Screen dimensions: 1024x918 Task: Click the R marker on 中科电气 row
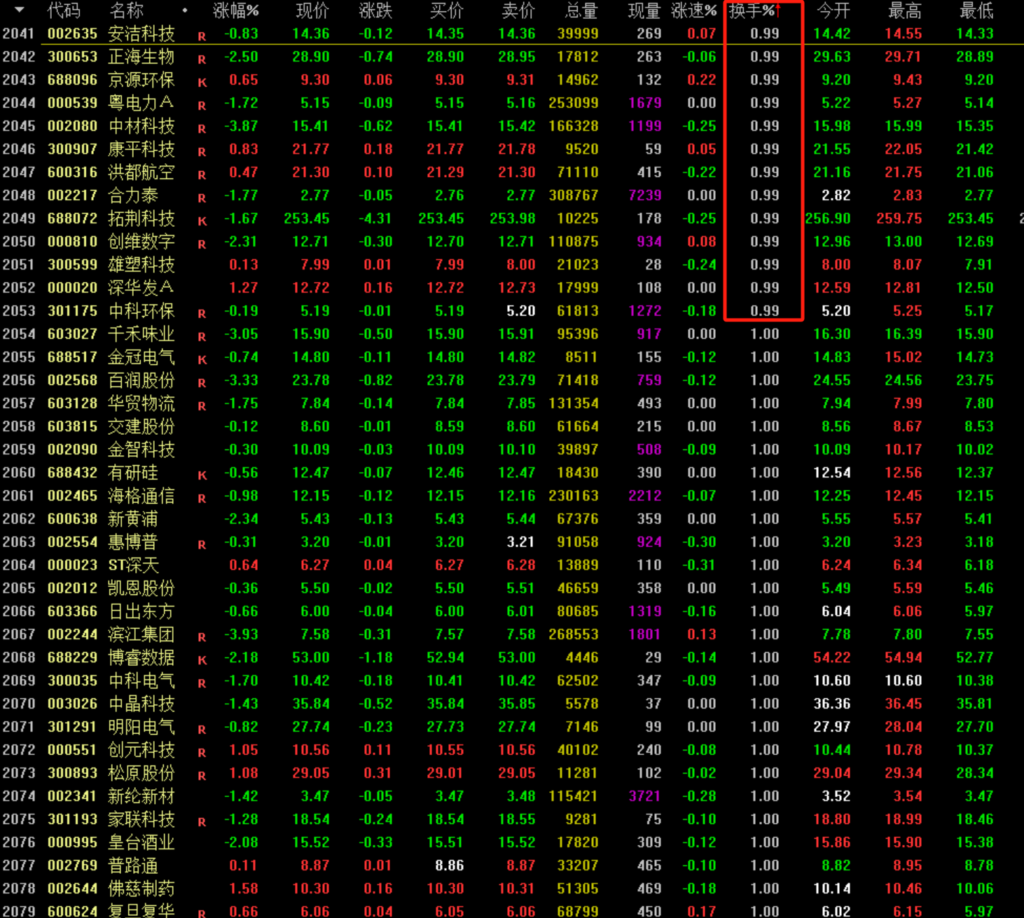[202, 684]
